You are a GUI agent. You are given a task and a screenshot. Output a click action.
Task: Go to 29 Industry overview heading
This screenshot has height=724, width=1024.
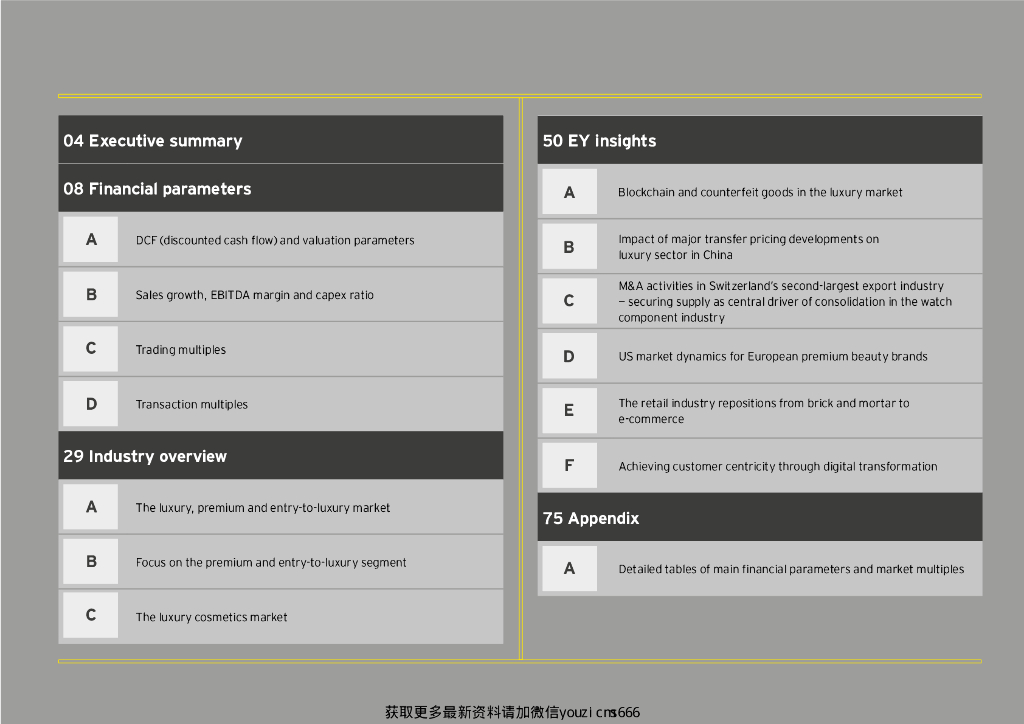pyautogui.click(x=281, y=456)
